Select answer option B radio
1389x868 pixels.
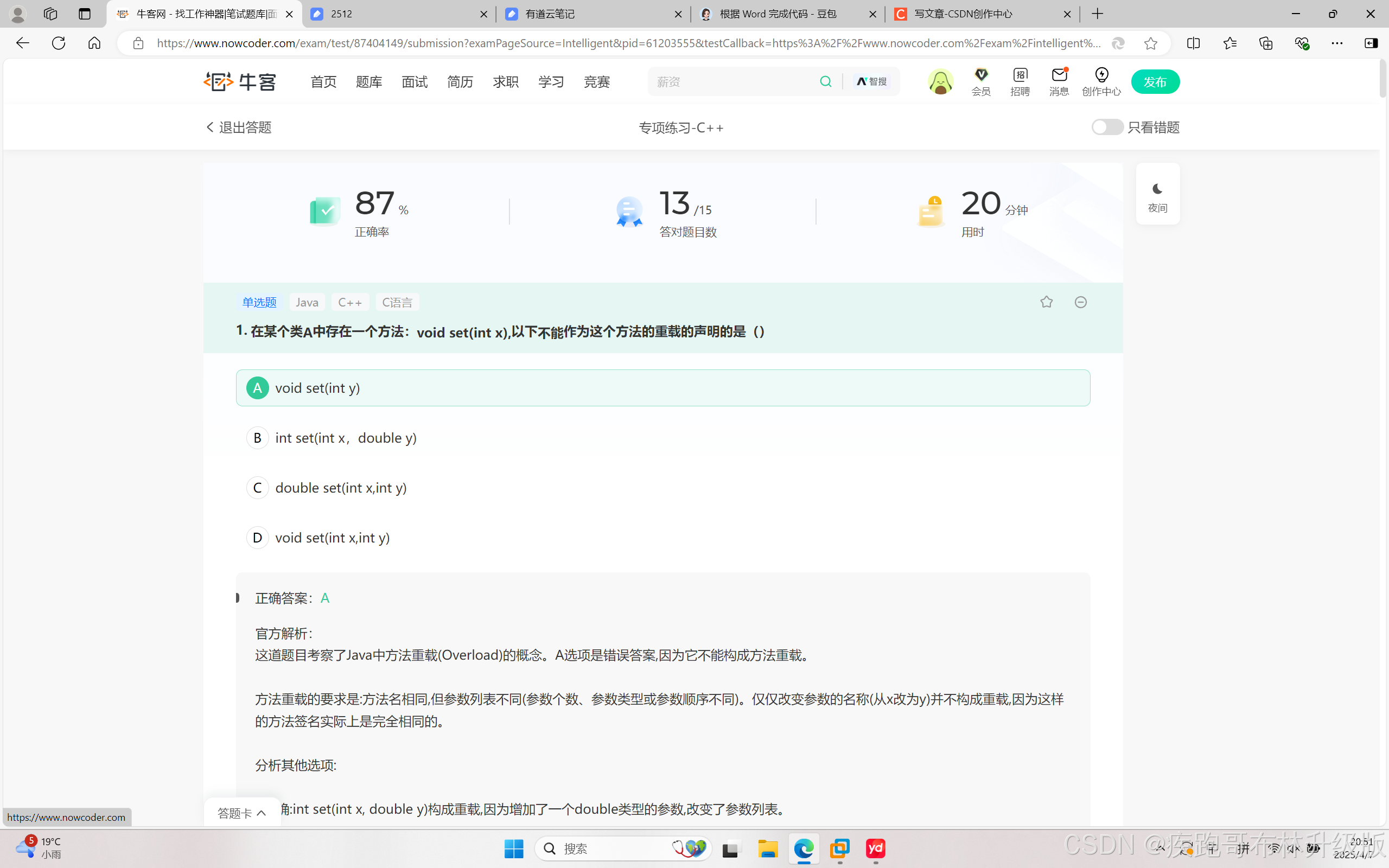coord(258,438)
